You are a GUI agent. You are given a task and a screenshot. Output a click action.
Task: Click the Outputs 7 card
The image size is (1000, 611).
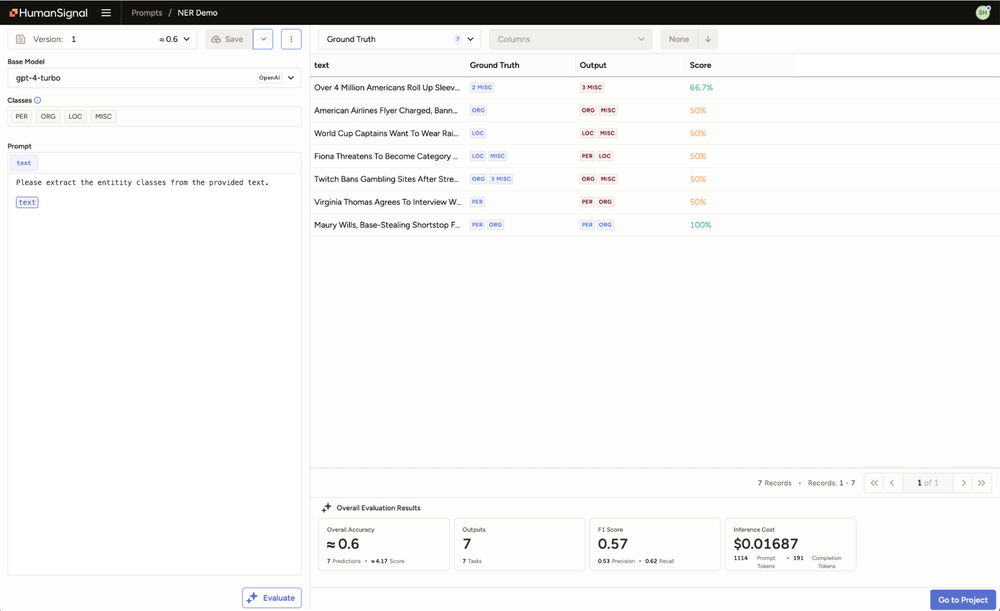[519, 545]
